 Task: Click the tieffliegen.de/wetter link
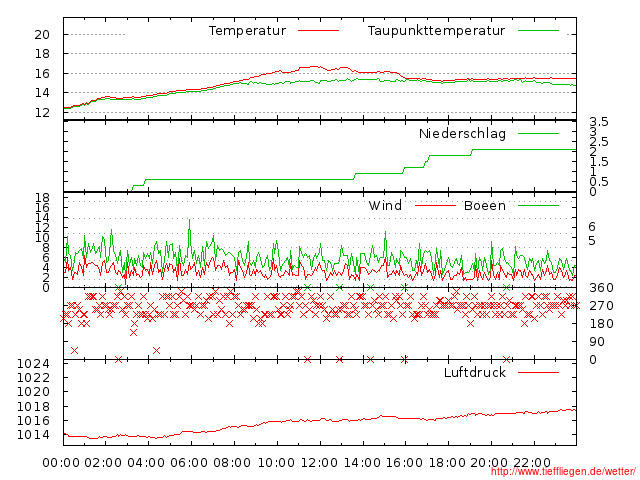[x=563, y=472]
